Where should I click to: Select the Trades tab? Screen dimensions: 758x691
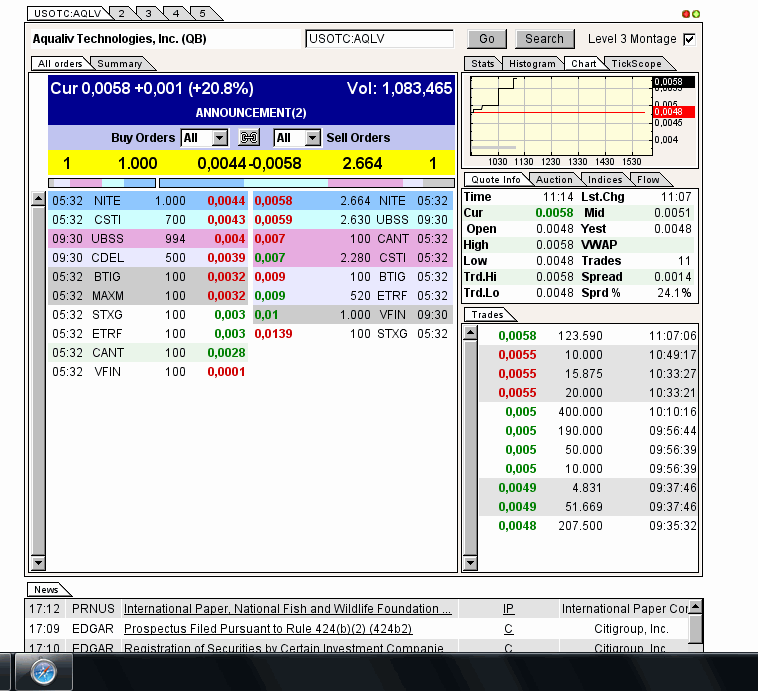point(487,315)
